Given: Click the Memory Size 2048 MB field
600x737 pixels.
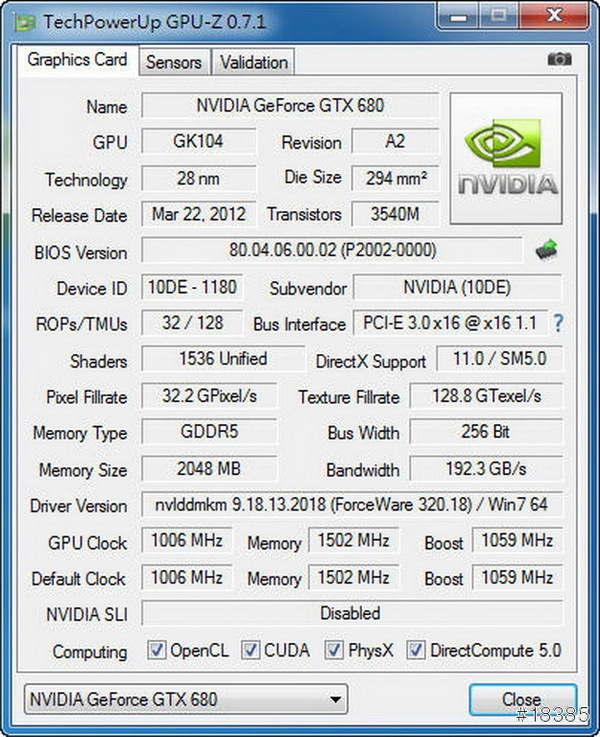Looking at the screenshot, I should pyautogui.click(x=210, y=469).
